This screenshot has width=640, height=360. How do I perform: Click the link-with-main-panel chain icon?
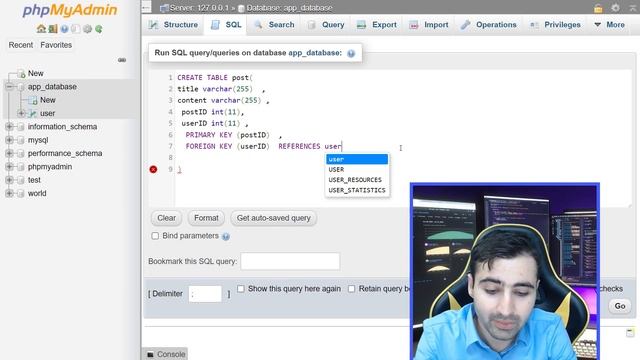click(x=122, y=60)
